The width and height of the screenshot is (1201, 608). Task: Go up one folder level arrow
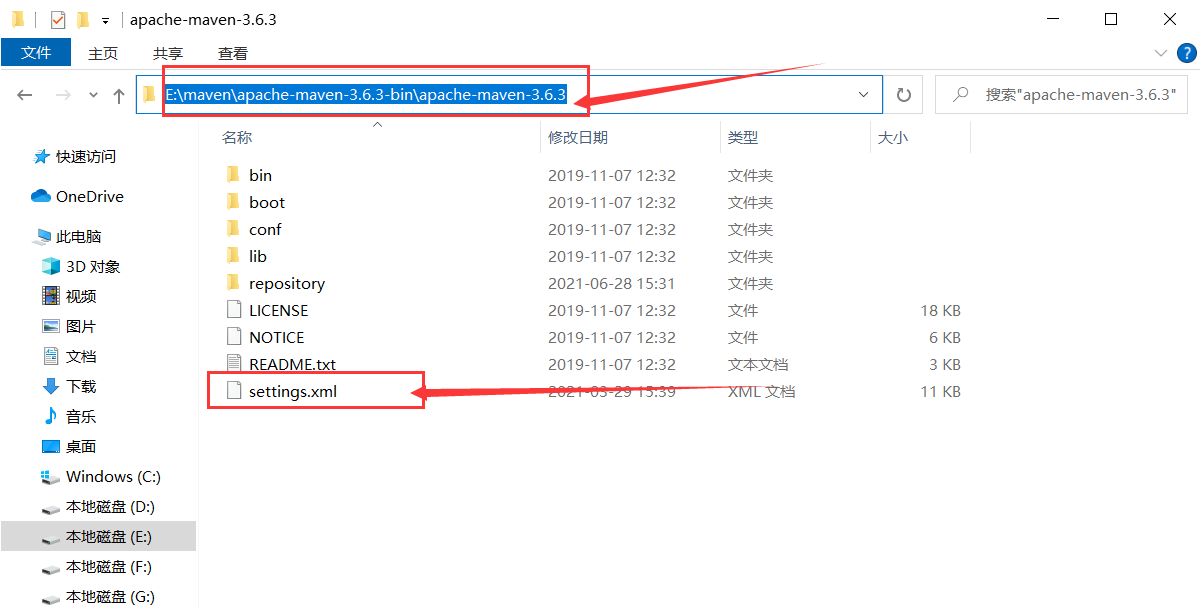pyautogui.click(x=119, y=95)
